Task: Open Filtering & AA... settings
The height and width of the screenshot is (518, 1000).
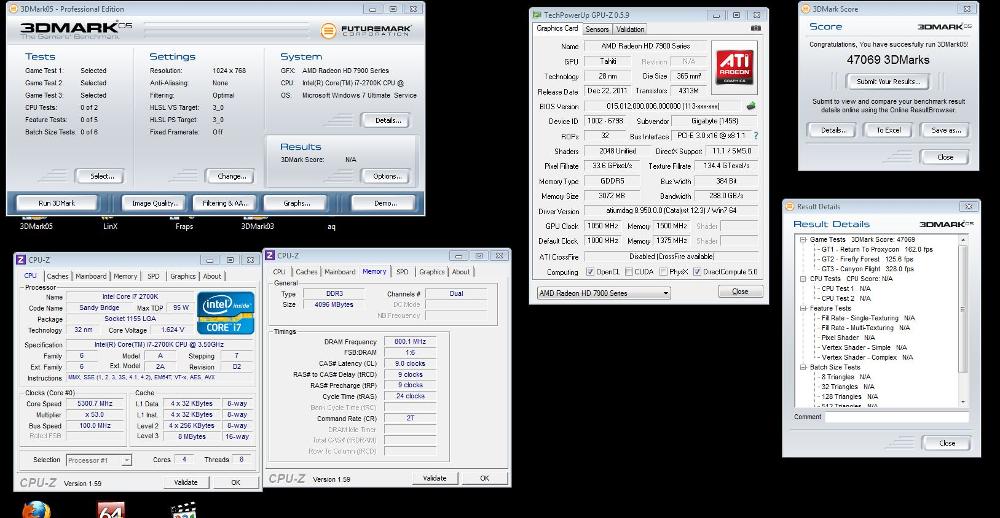Action: pos(224,203)
